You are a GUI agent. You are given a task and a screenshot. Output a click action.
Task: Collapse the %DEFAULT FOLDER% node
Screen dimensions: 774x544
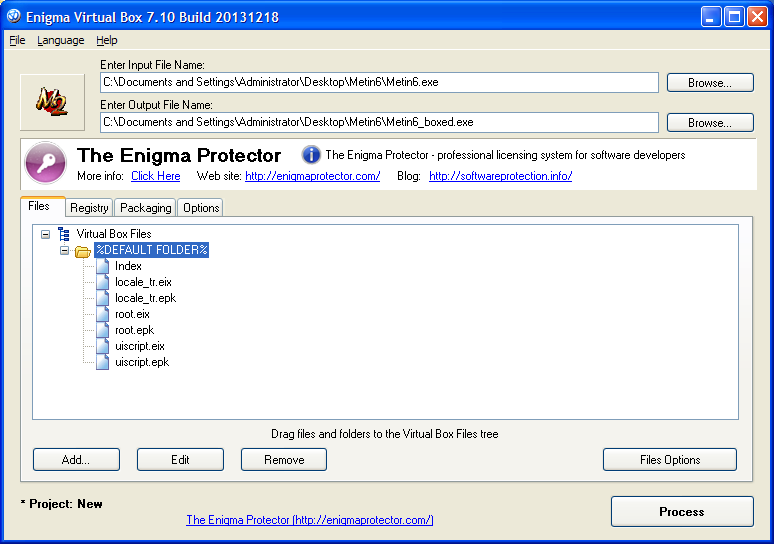[64, 250]
